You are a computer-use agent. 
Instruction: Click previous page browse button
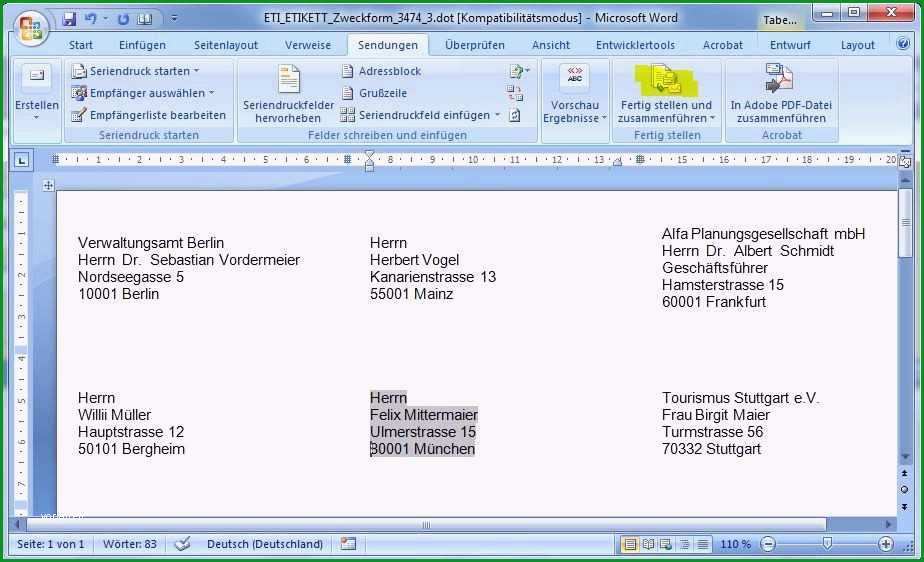pyautogui.click(x=905, y=473)
